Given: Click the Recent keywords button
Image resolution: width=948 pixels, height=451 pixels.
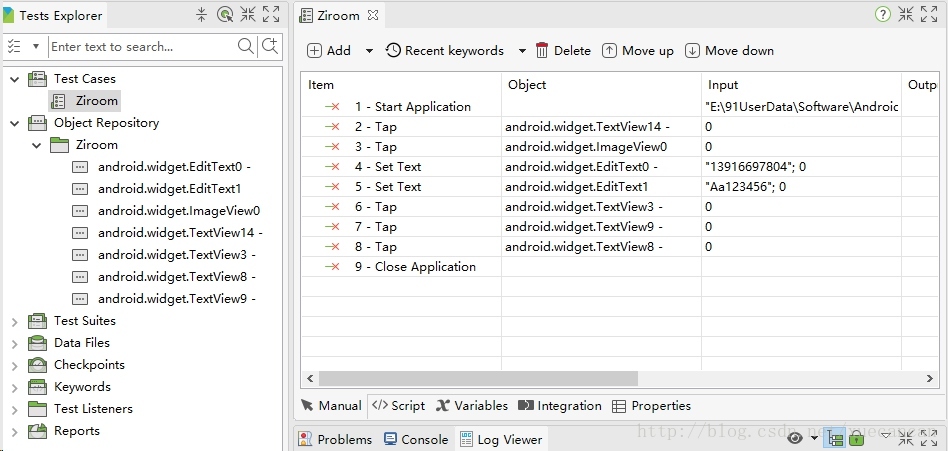Looking at the screenshot, I should (x=445, y=51).
